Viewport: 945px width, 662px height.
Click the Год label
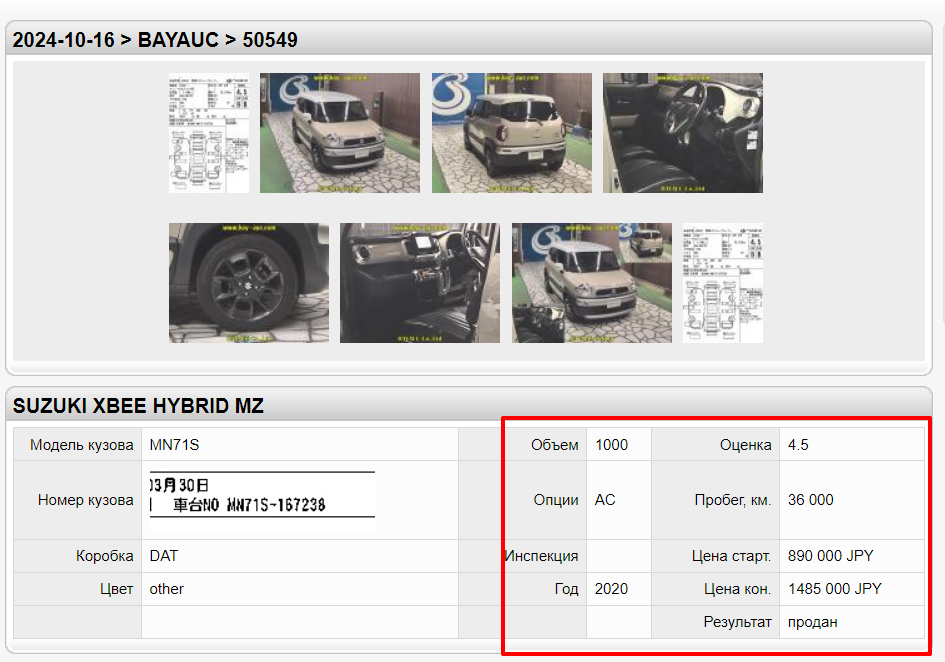[567, 589]
